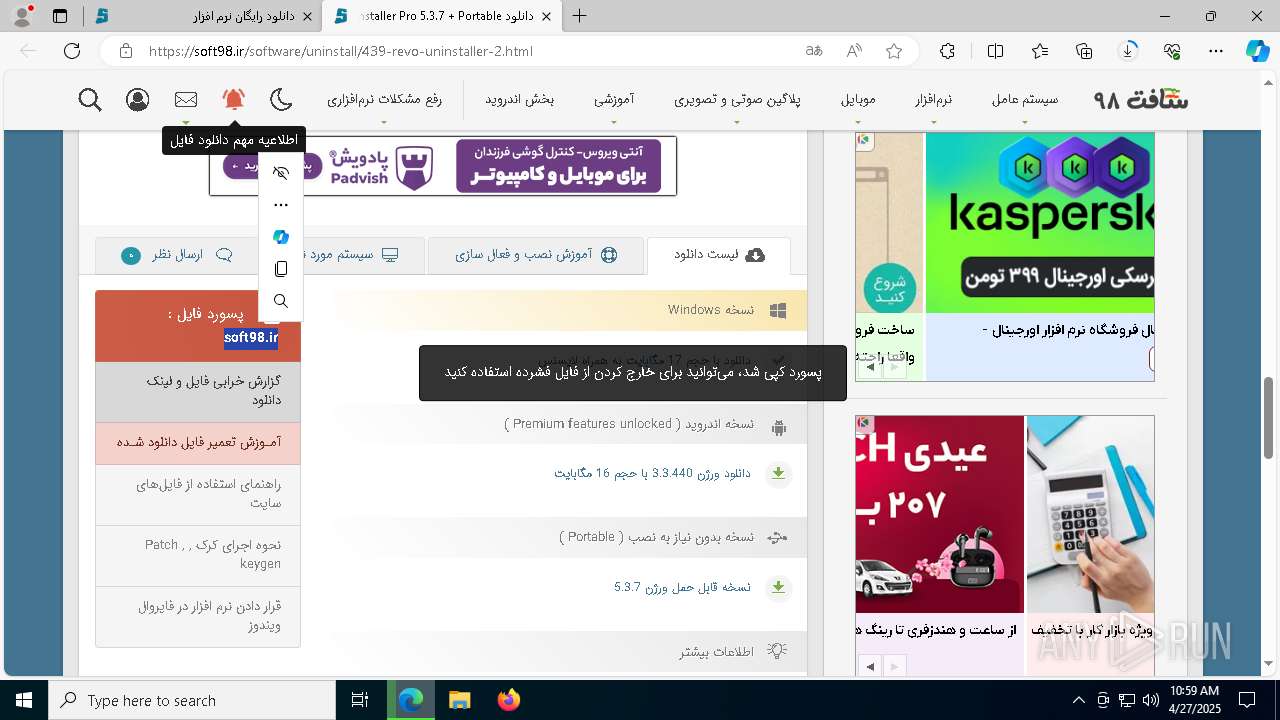Copy selected text via the mini menu copy icon
Screen dimensions: 1280x720
pyautogui.click(x=281, y=269)
